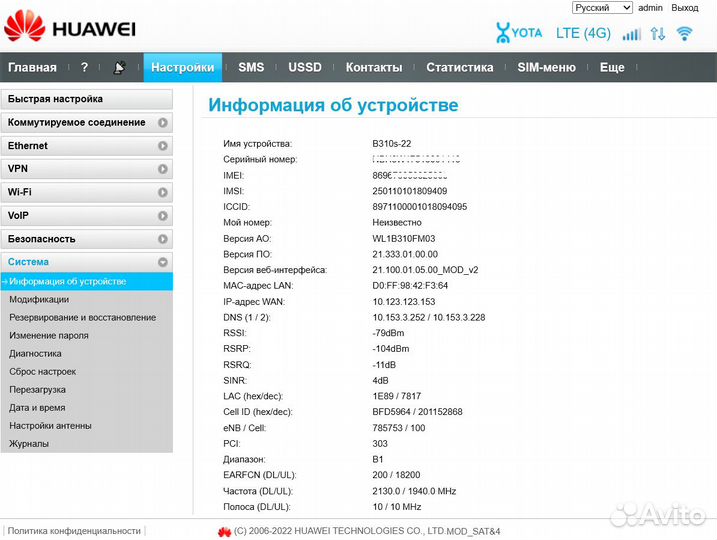The width and height of the screenshot is (717, 540).
Task: Click IMSI value 250110101809409
Action: pyautogui.click(x=410, y=191)
